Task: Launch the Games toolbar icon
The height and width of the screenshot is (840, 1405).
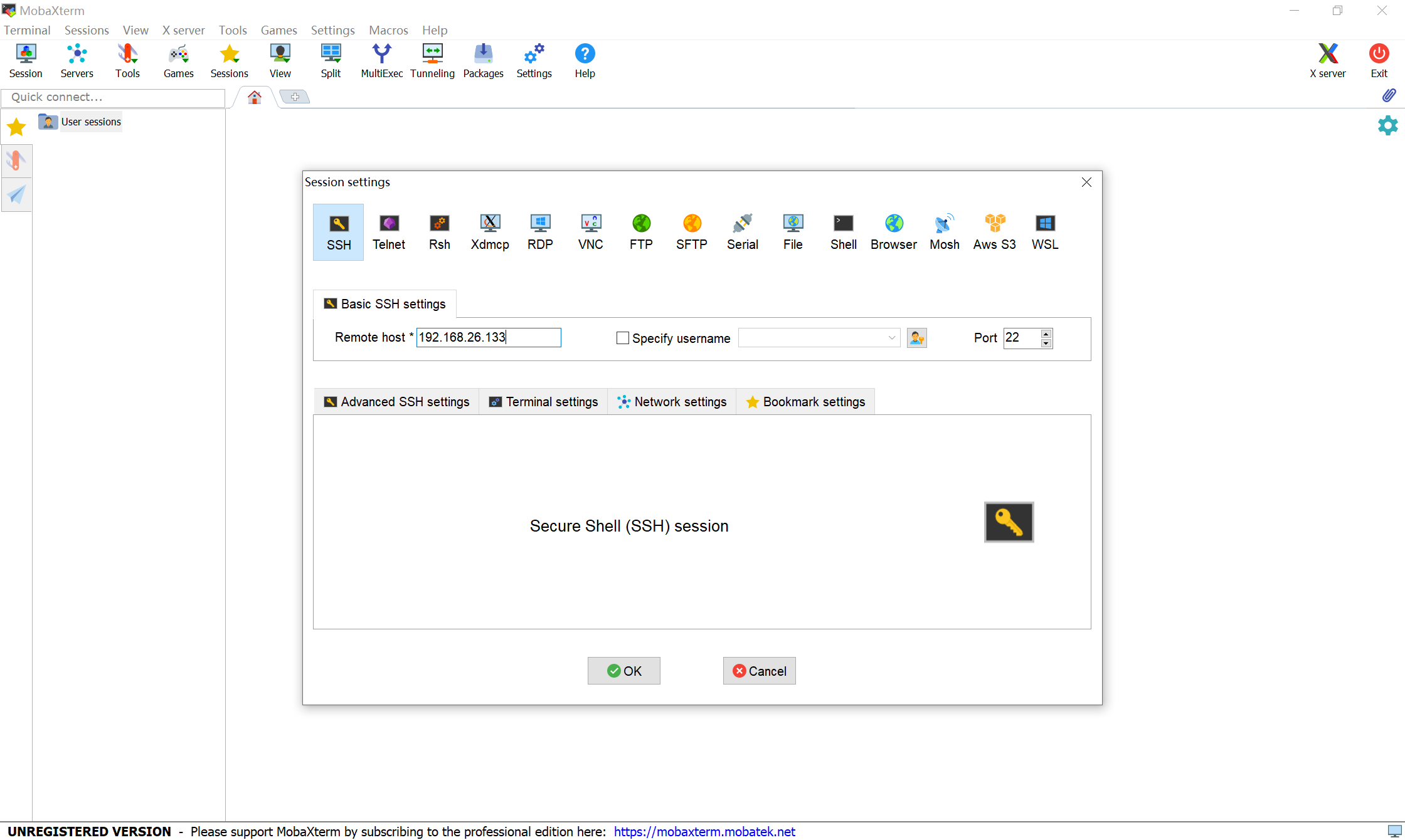Action: point(178,61)
